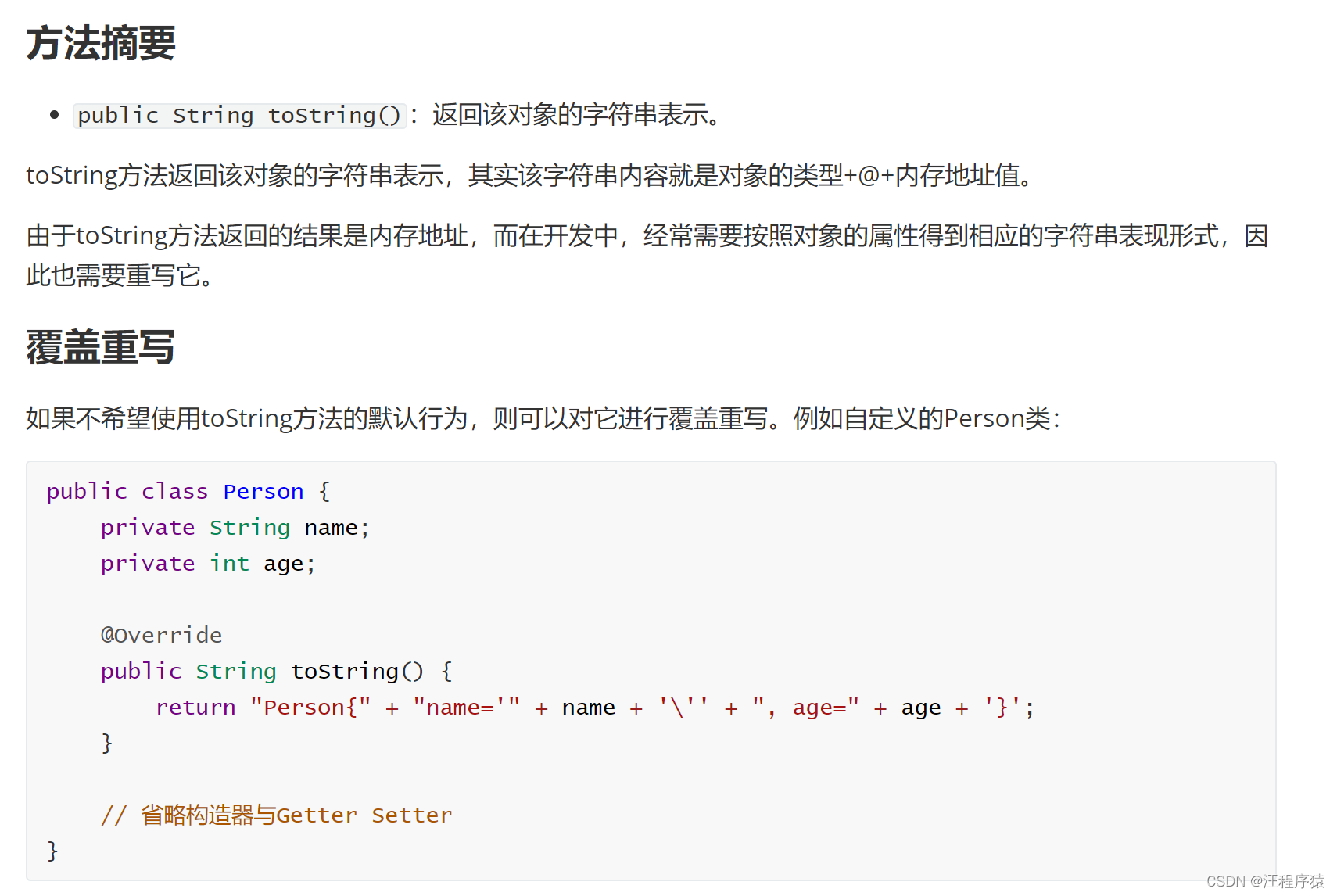Viewport: 1337px width, 896px height.
Task: Click the closing brace of Person class
Action: (x=52, y=851)
